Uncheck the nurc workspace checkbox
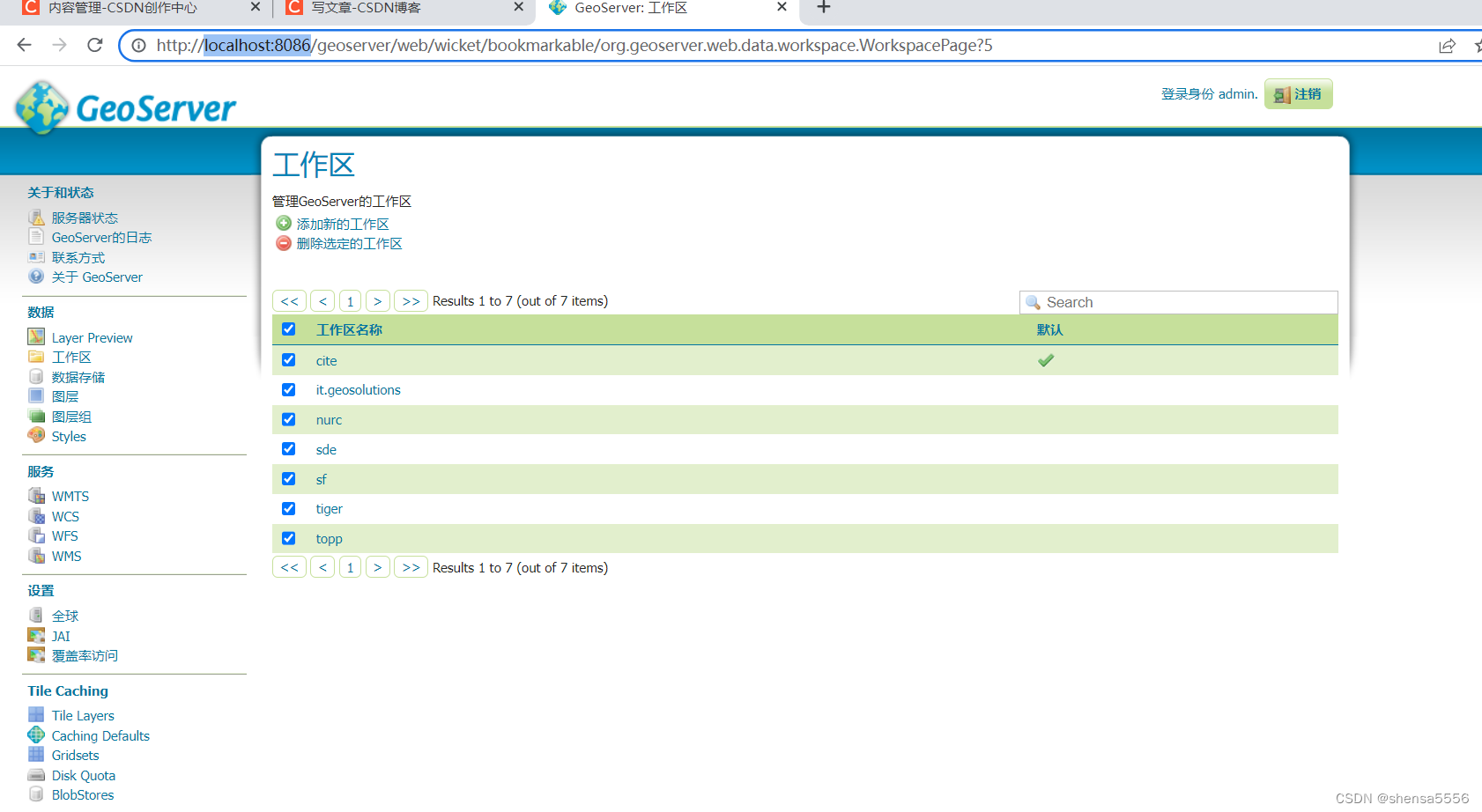This screenshot has height=812, width=1482. [x=288, y=419]
